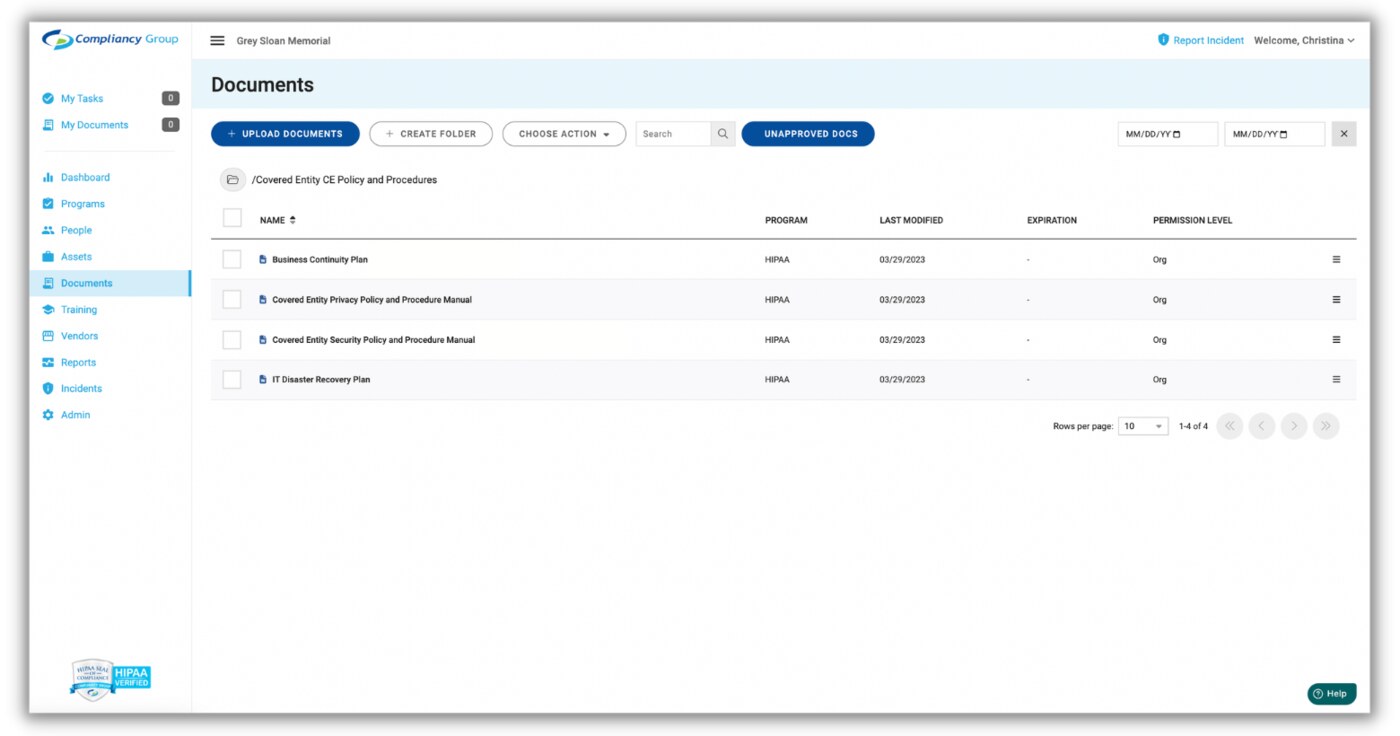Go to the last page of results
The width and height of the screenshot is (1400, 736).
[1326, 426]
